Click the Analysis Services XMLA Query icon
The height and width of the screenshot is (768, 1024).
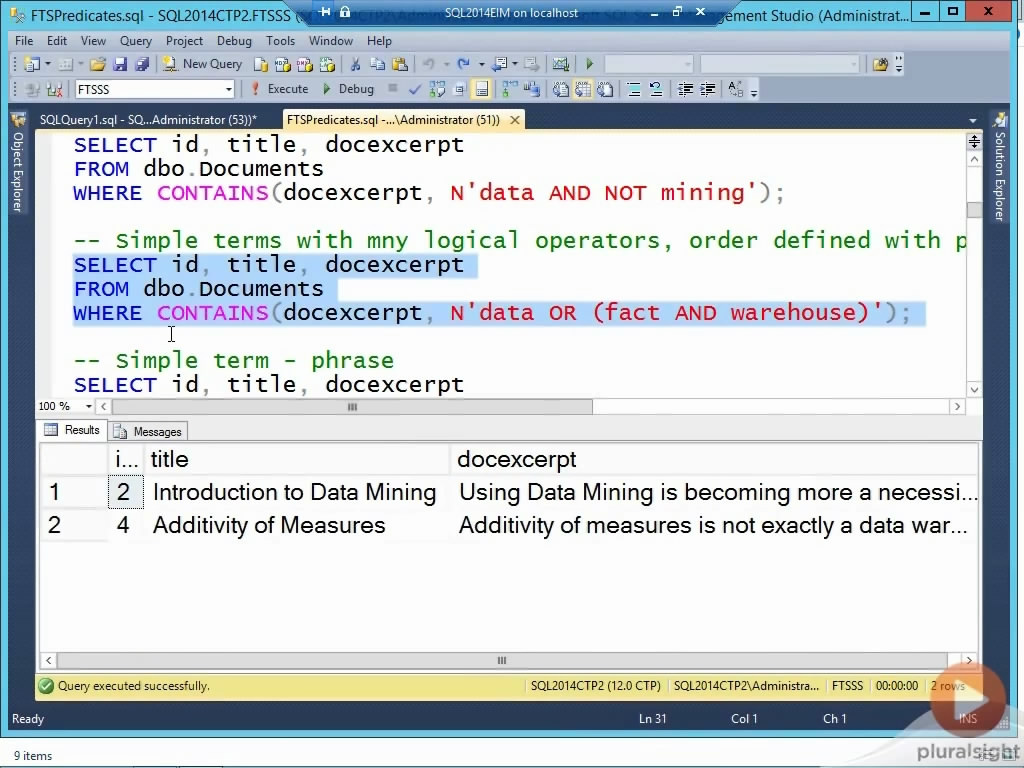tap(327, 64)
